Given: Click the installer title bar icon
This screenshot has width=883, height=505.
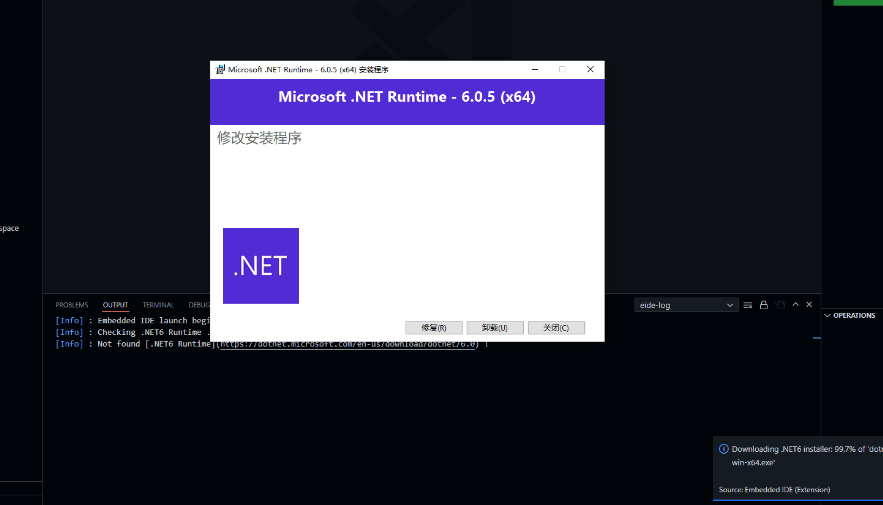Looking at the screenshot, I should point(220,70).
